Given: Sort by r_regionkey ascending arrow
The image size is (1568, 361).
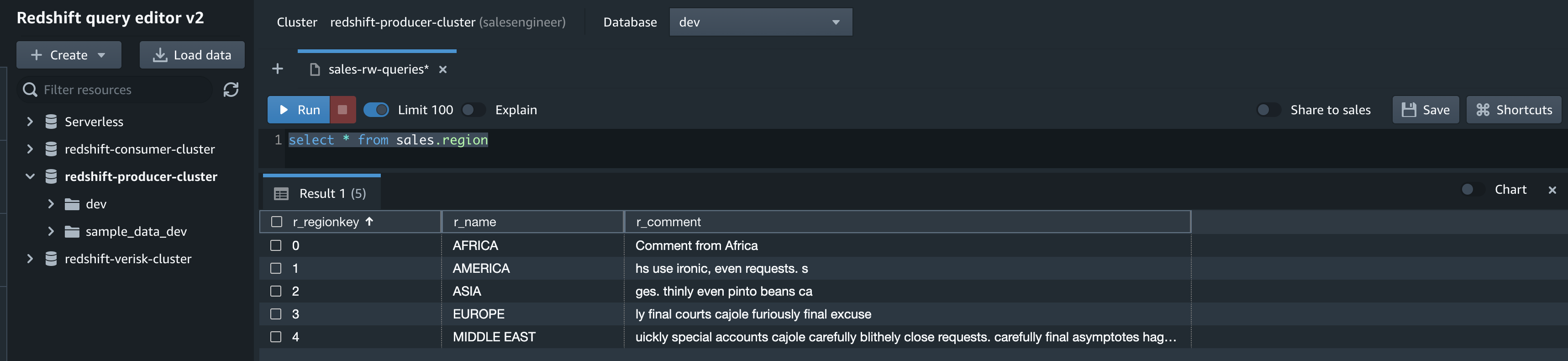Looking at the screenshot, I should 369,222.
